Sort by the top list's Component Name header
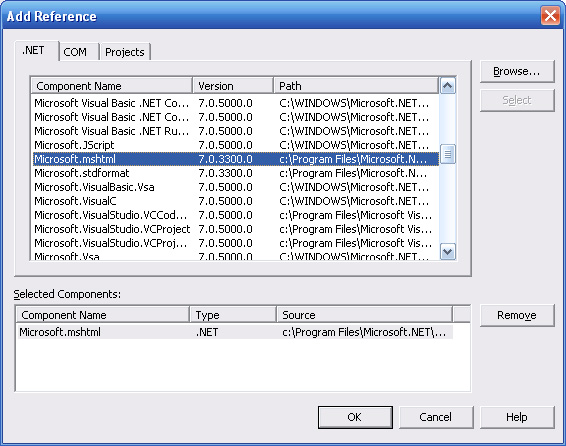This screenshot has height=446, width=566. 112,86
